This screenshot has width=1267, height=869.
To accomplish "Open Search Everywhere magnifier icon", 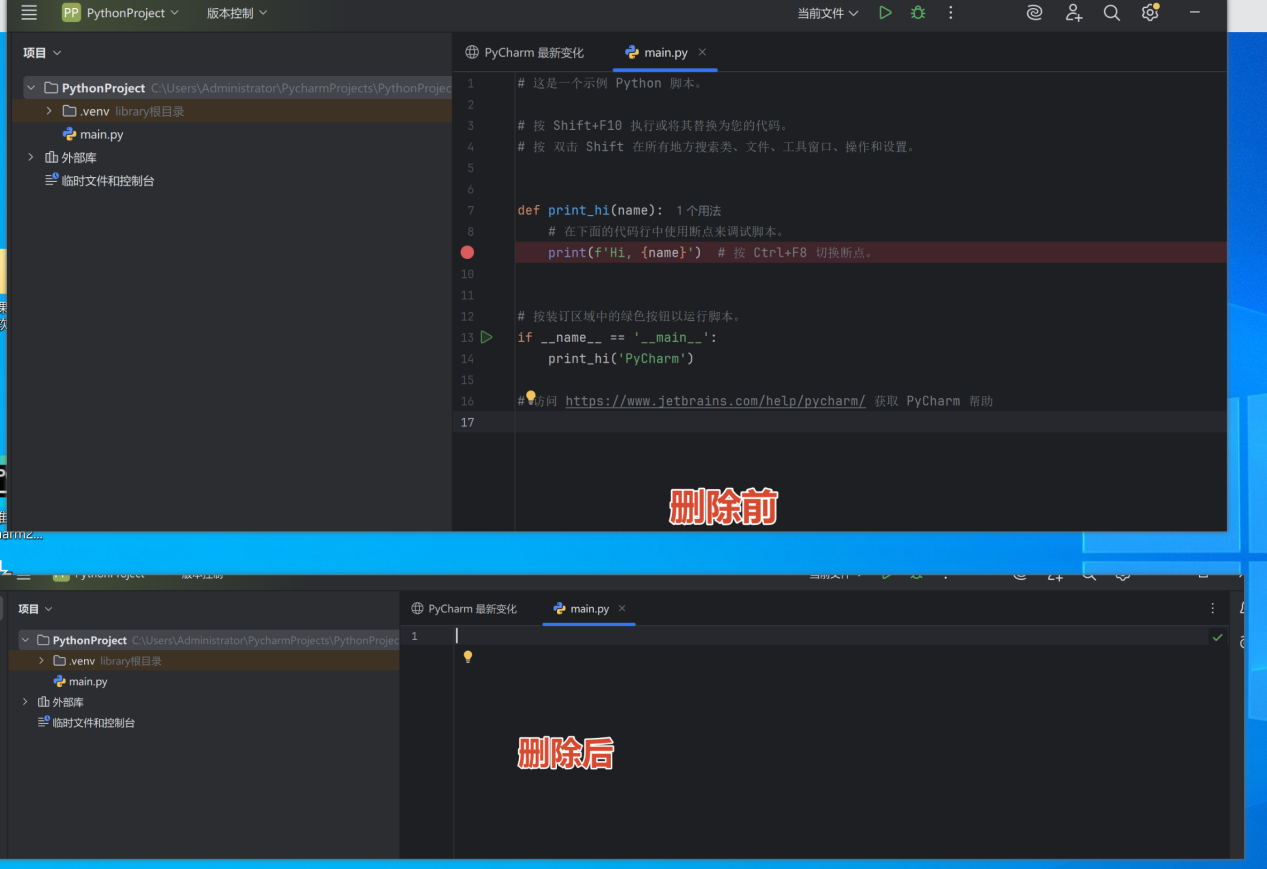I will click(1111, 13).
